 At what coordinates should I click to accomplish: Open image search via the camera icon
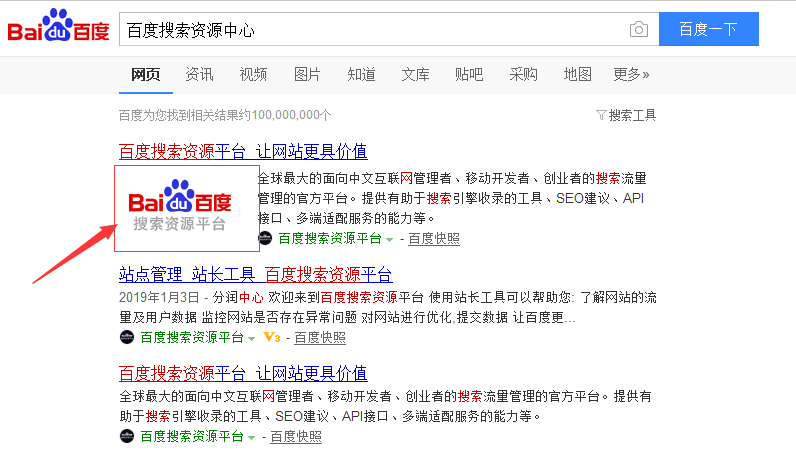click(638, 30)
